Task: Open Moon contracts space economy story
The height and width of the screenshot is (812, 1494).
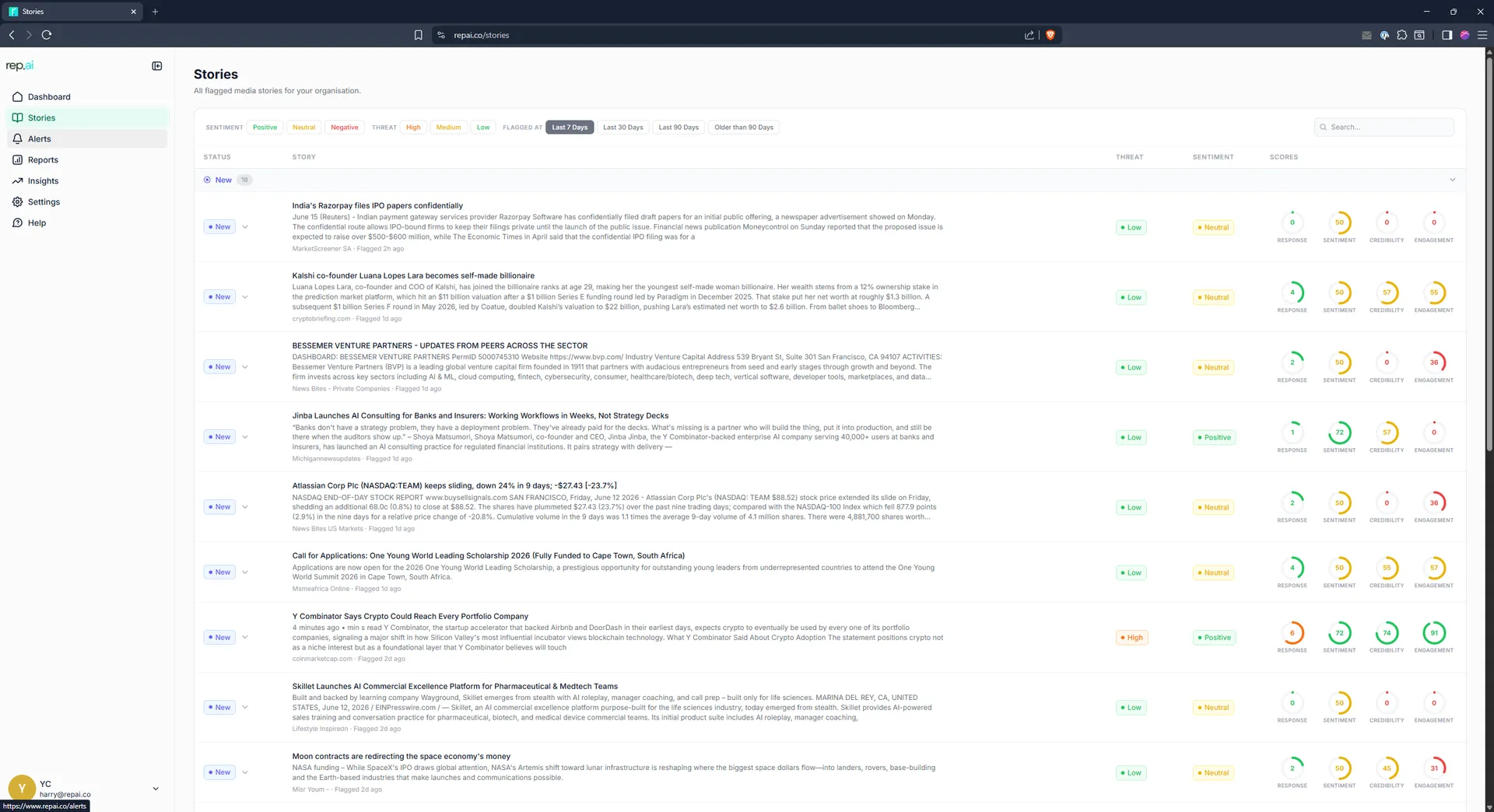Action: click(401, 757)
